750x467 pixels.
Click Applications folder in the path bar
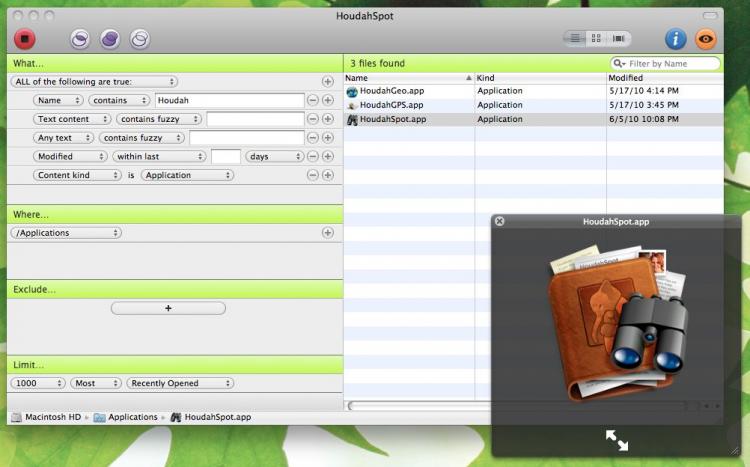pyautogui.click(x=126, y=417)
